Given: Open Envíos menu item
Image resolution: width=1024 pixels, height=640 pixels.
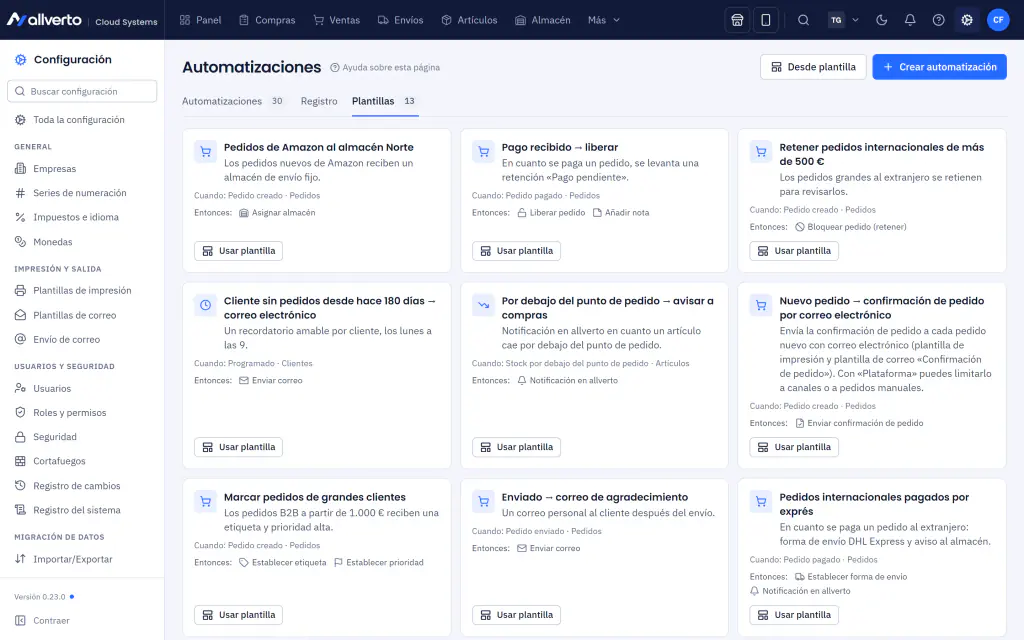Looking at the screenshot, I should (400, 20).
